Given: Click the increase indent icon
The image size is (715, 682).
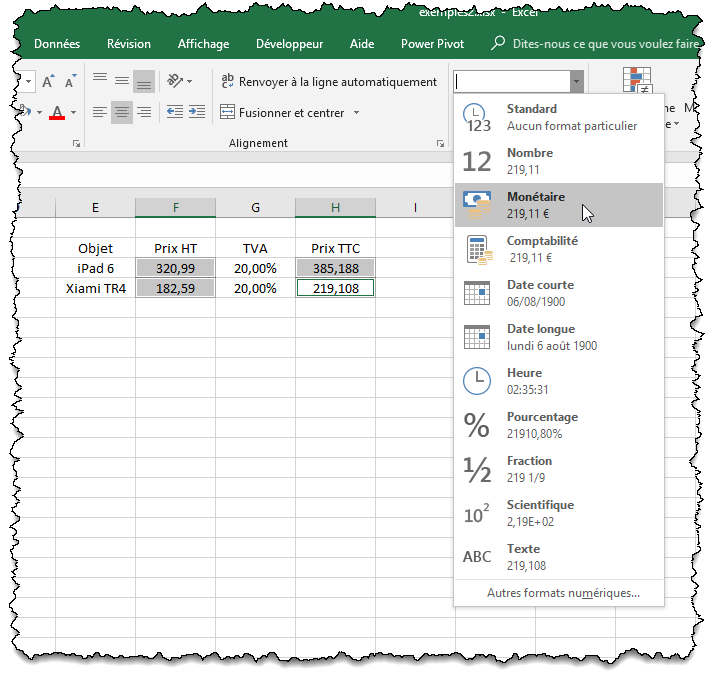Looking at the screenshot, I should (x=197, y=113).
